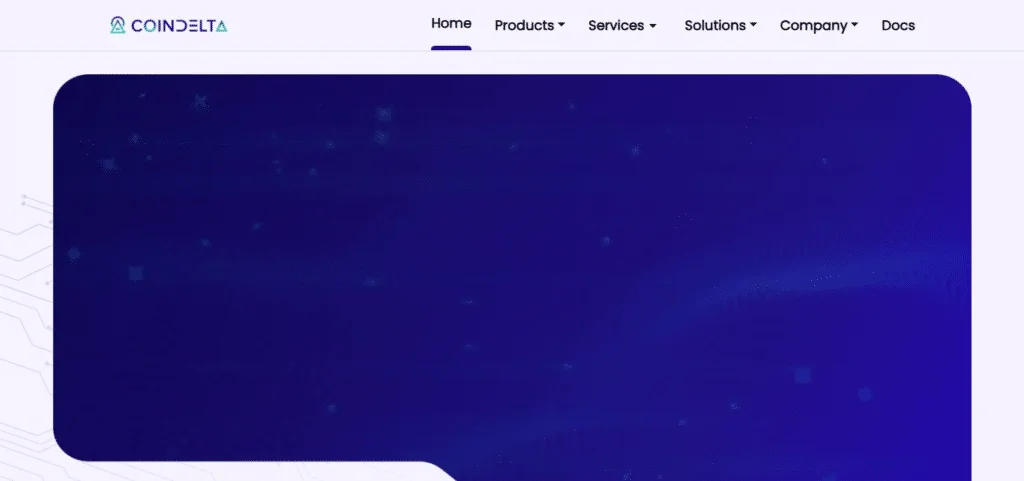Expand the Products dropdown caret
Image resolution: width=1024 pixels, height=481 pixels.
click(x=561, y=25)
